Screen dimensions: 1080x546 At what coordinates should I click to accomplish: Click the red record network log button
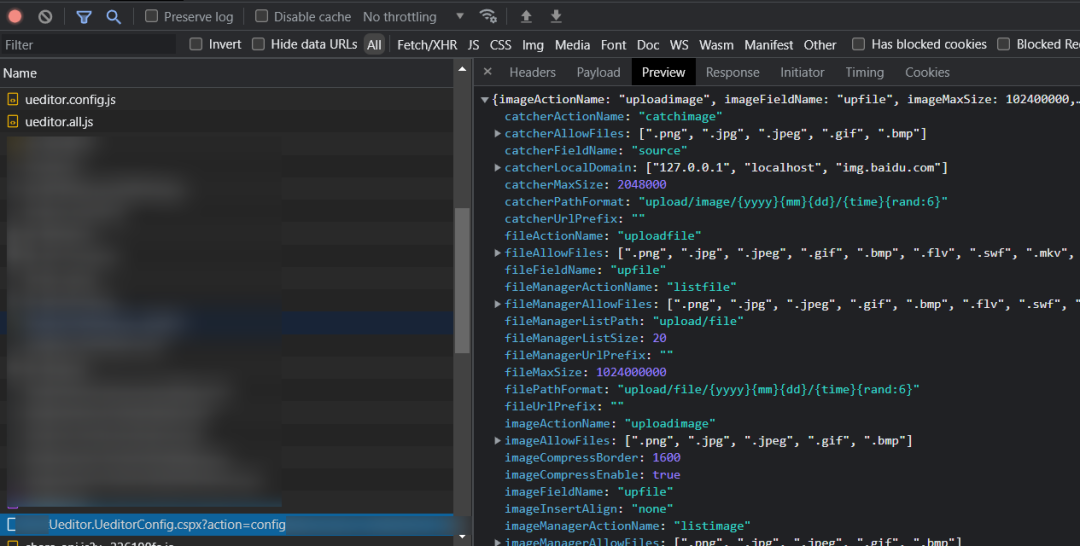click(15, 17)
